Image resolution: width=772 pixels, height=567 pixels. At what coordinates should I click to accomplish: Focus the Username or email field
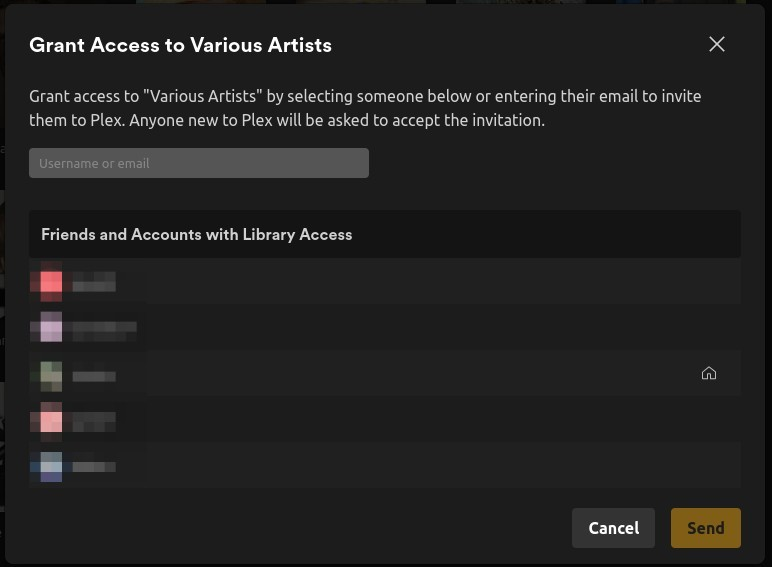coord(199,163)
